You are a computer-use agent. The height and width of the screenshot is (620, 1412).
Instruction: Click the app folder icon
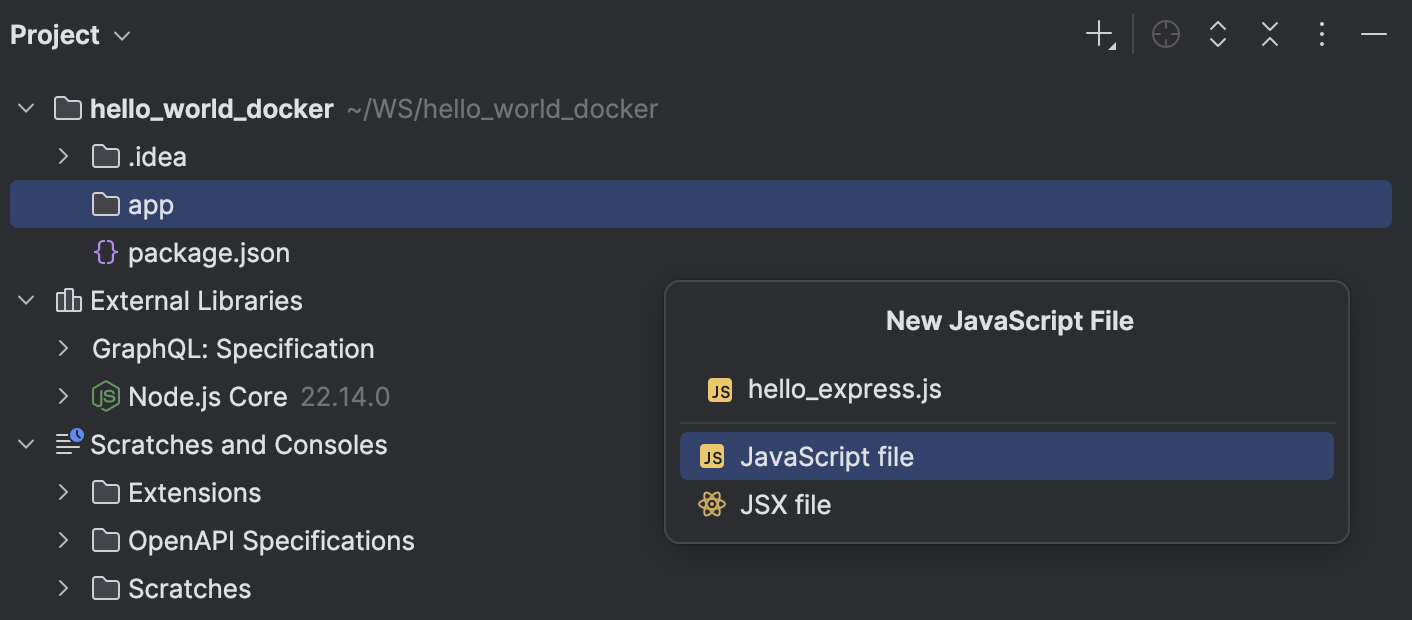click(106, 205)
